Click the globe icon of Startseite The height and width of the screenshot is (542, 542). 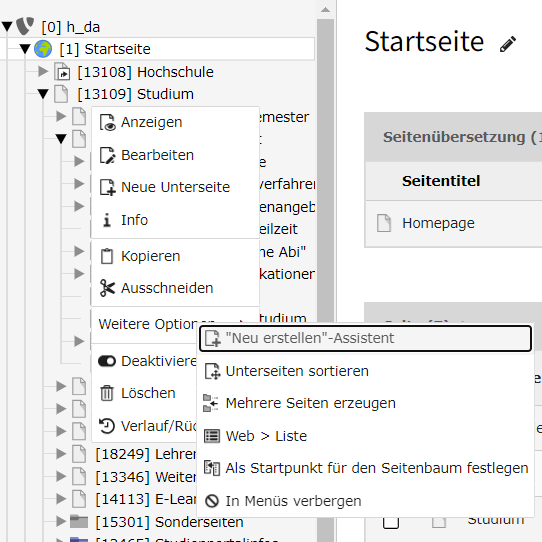(x=43, y=49)
